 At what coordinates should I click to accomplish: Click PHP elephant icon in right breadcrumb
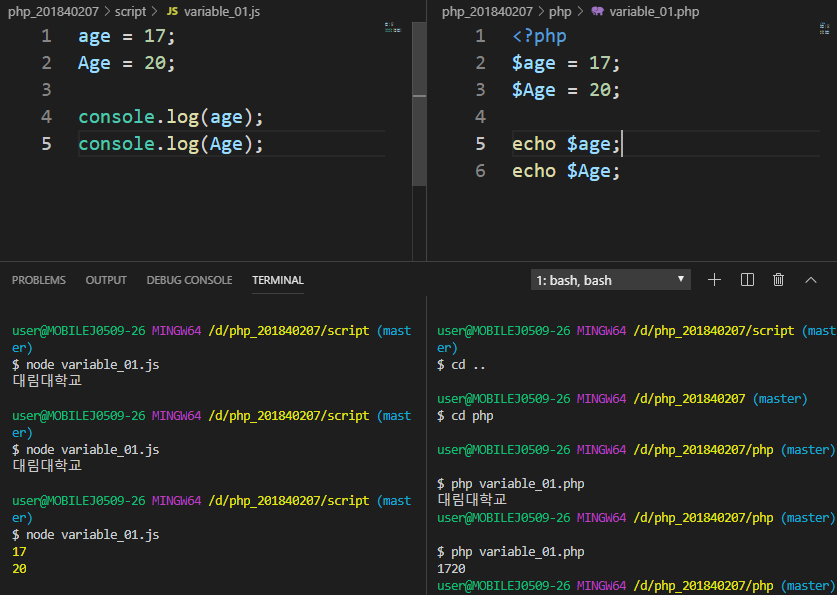click(597, 11)
